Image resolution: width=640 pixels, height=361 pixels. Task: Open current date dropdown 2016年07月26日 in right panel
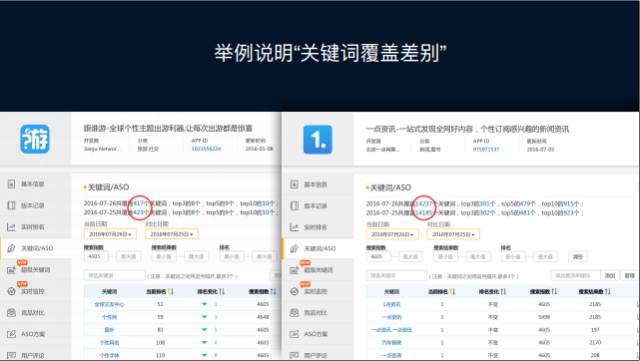(x=392, y=234)
